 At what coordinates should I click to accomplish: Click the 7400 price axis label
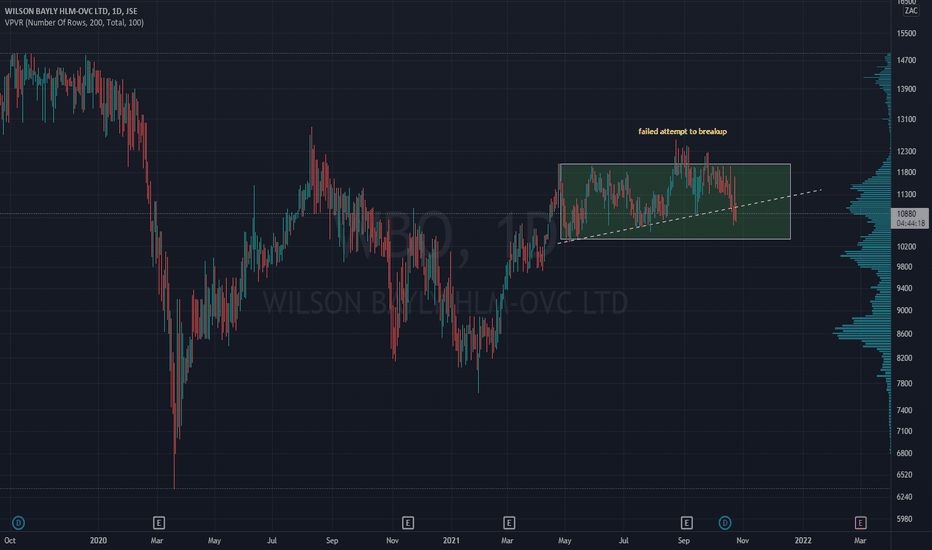(x=905, y=410)
